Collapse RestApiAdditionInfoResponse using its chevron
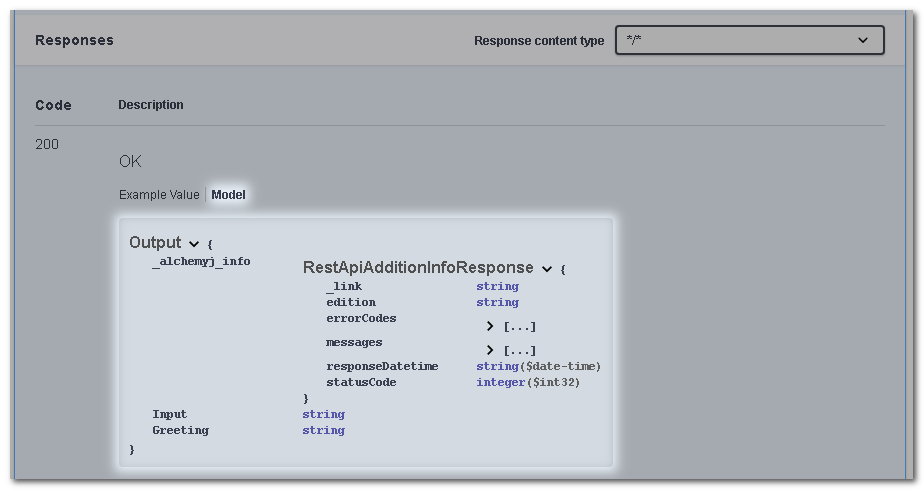924x490 pixels. tap(547, 269)
